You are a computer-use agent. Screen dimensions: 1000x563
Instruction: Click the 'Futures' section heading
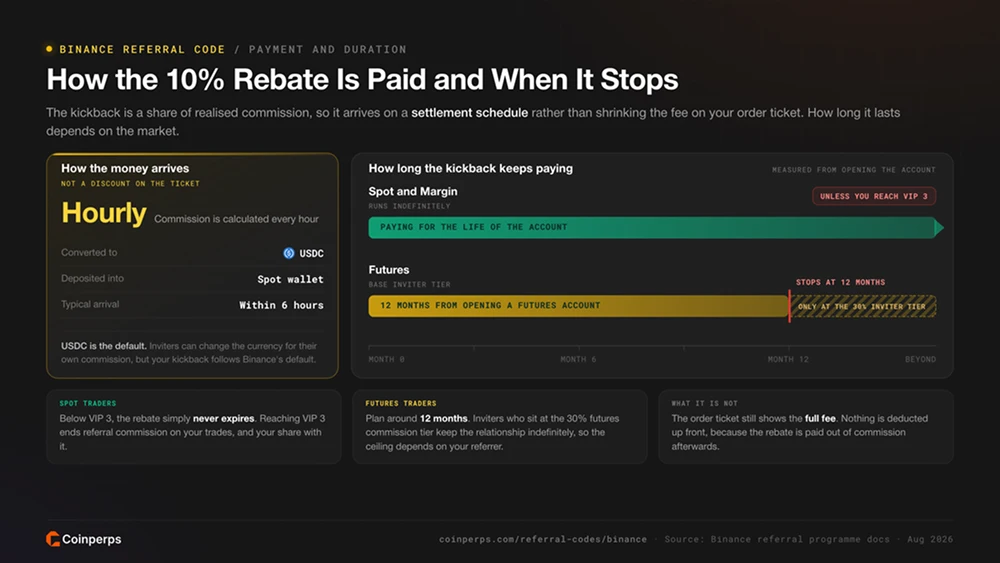point(389,270)
